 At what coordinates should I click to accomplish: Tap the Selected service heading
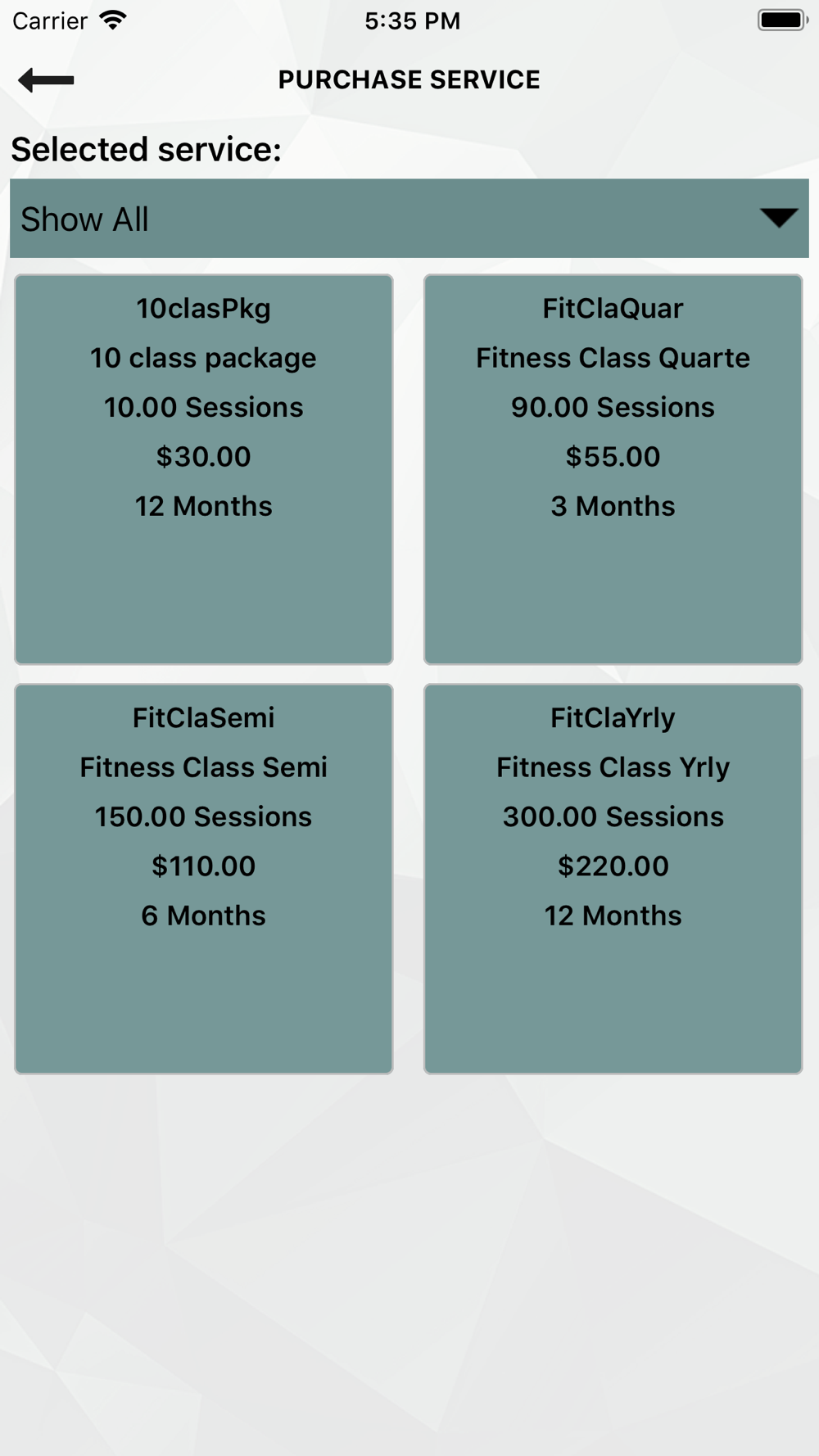click(146, 149)
